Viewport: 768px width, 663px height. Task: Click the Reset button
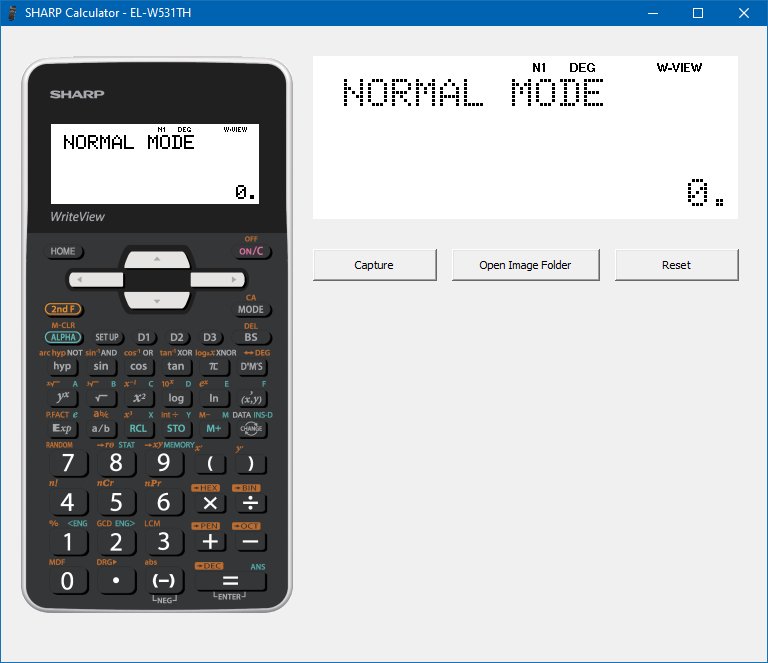[676, 265]
